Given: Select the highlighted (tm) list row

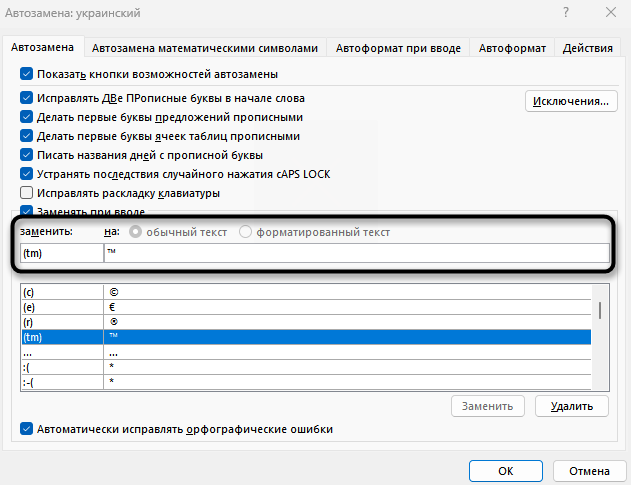Looking at the screenshot, I should point(306,337).
